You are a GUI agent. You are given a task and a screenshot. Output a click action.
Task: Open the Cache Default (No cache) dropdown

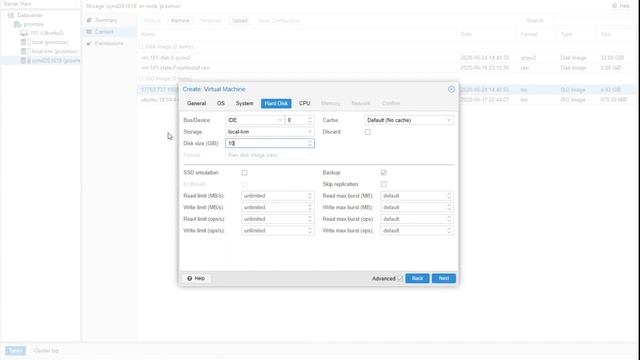pos(449,120)
